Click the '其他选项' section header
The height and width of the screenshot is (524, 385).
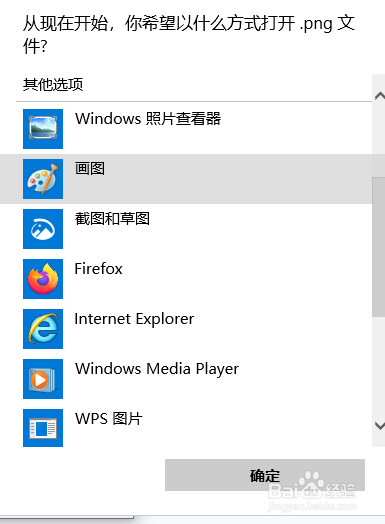(x=53, y=84)
